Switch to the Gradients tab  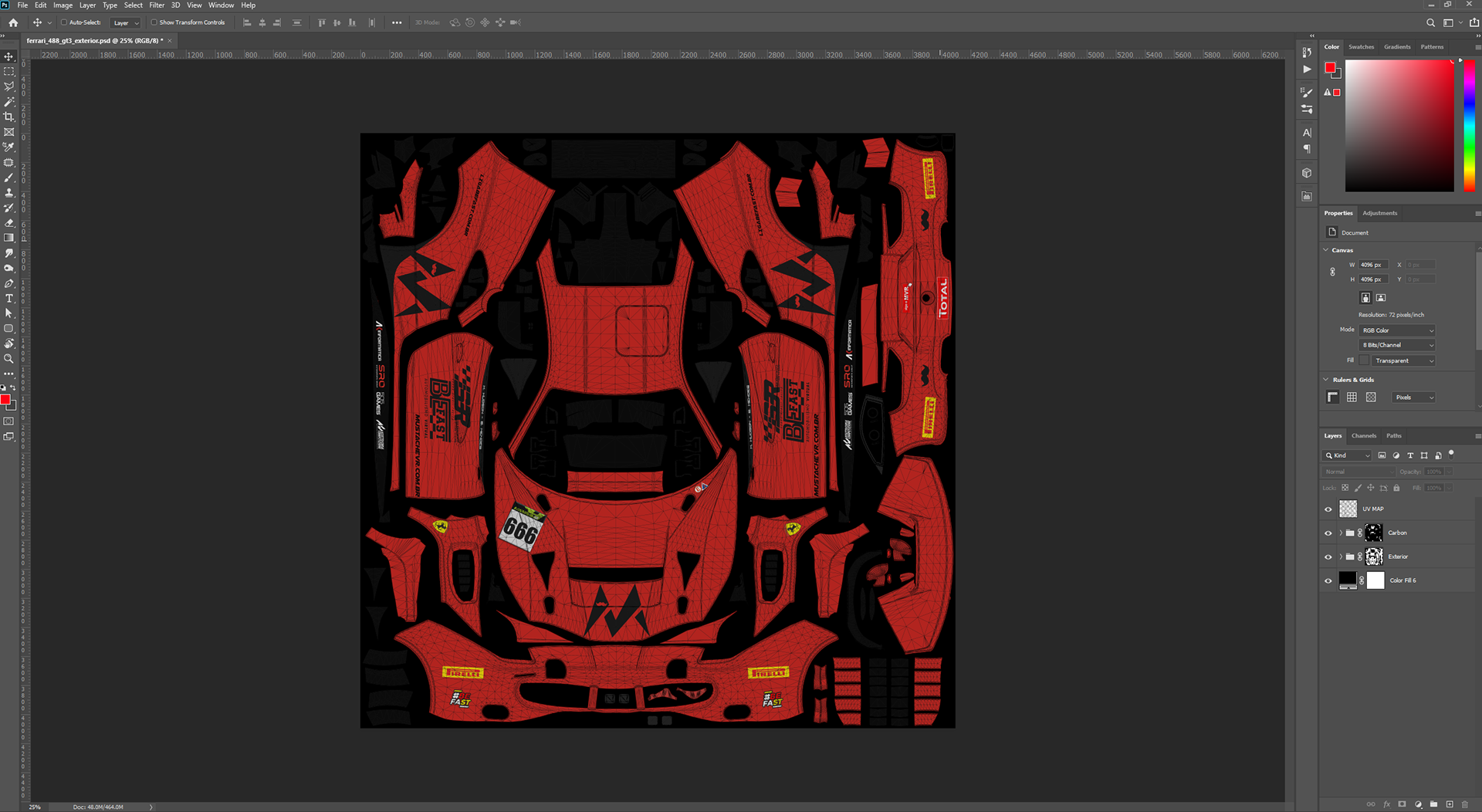click(1397, 47)
